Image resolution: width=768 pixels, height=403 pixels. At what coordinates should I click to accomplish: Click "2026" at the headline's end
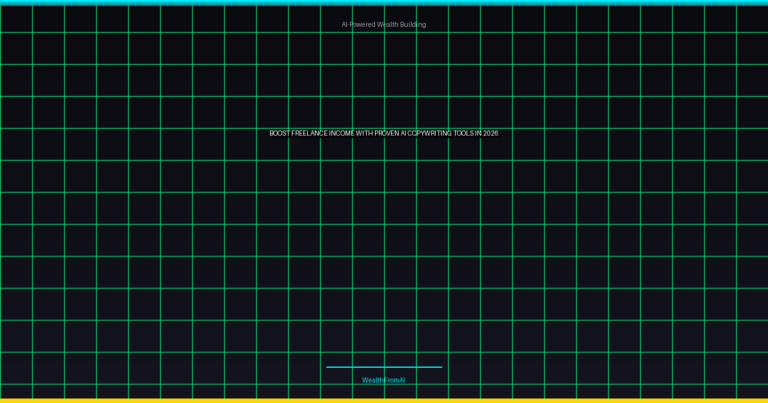point(489,133)
